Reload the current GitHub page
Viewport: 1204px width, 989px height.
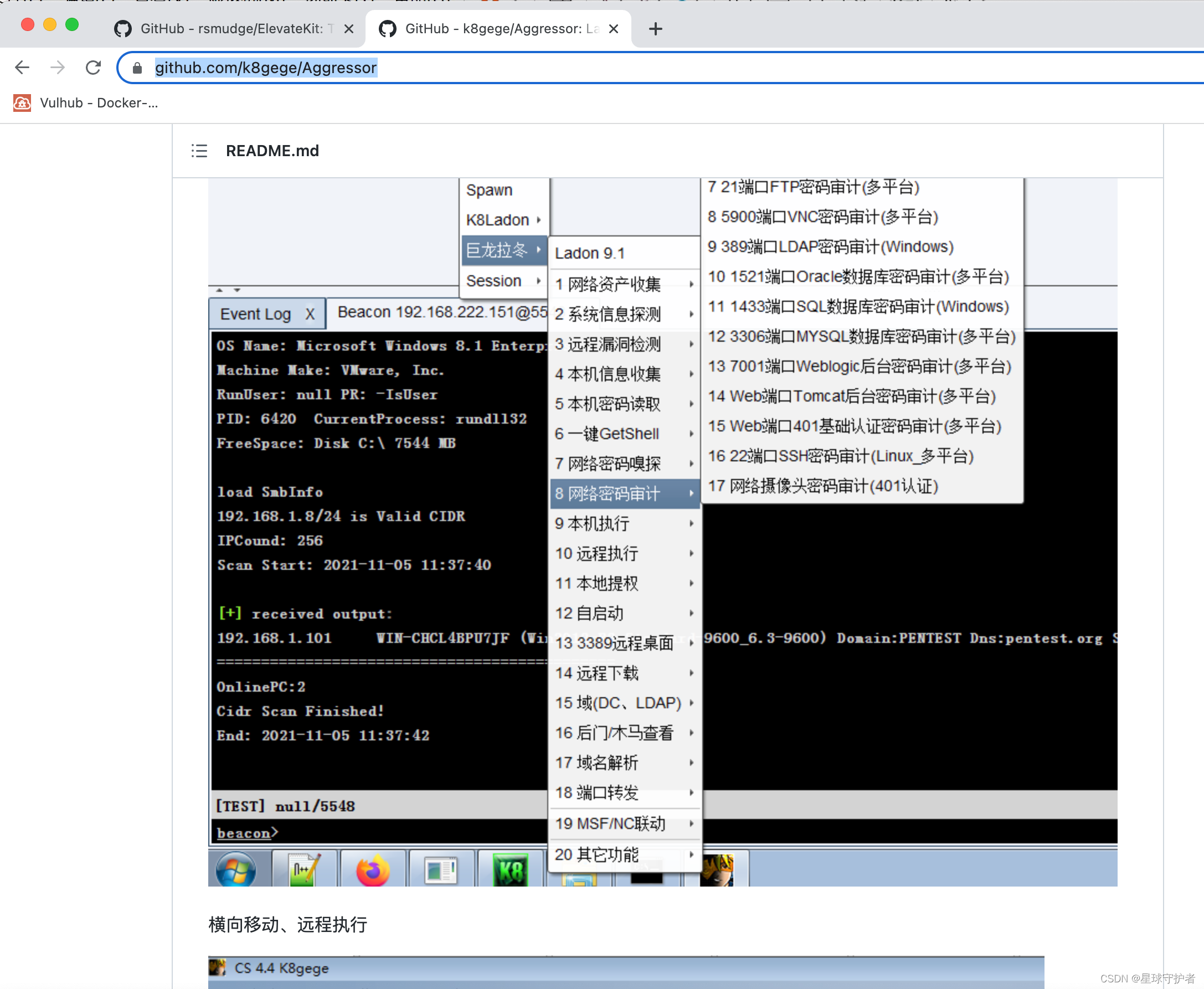pos(93,68)
